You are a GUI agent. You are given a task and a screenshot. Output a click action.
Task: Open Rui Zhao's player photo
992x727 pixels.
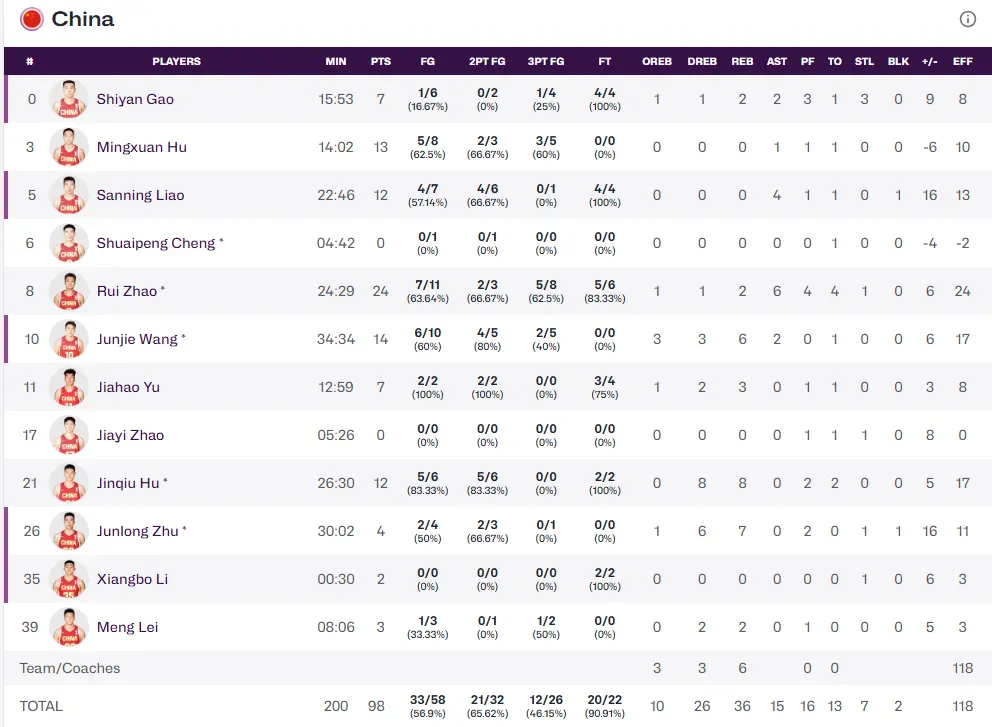(68, 291)
